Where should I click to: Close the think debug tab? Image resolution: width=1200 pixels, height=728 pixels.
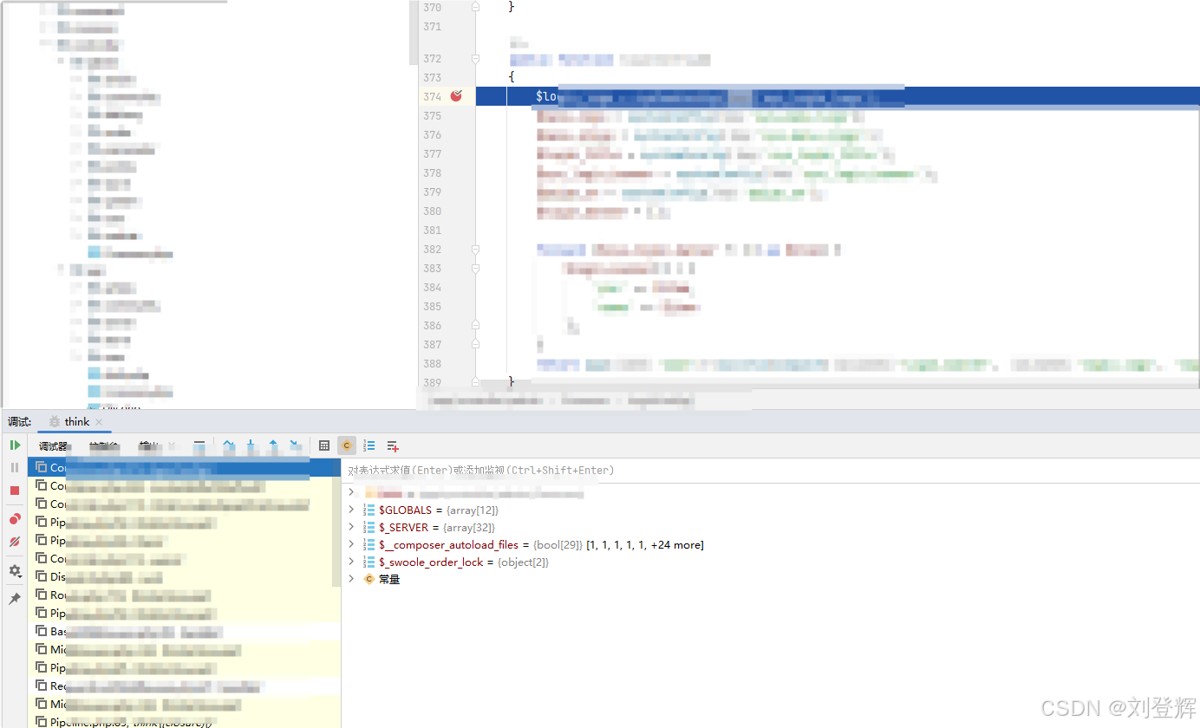click(x=99, y=423)
